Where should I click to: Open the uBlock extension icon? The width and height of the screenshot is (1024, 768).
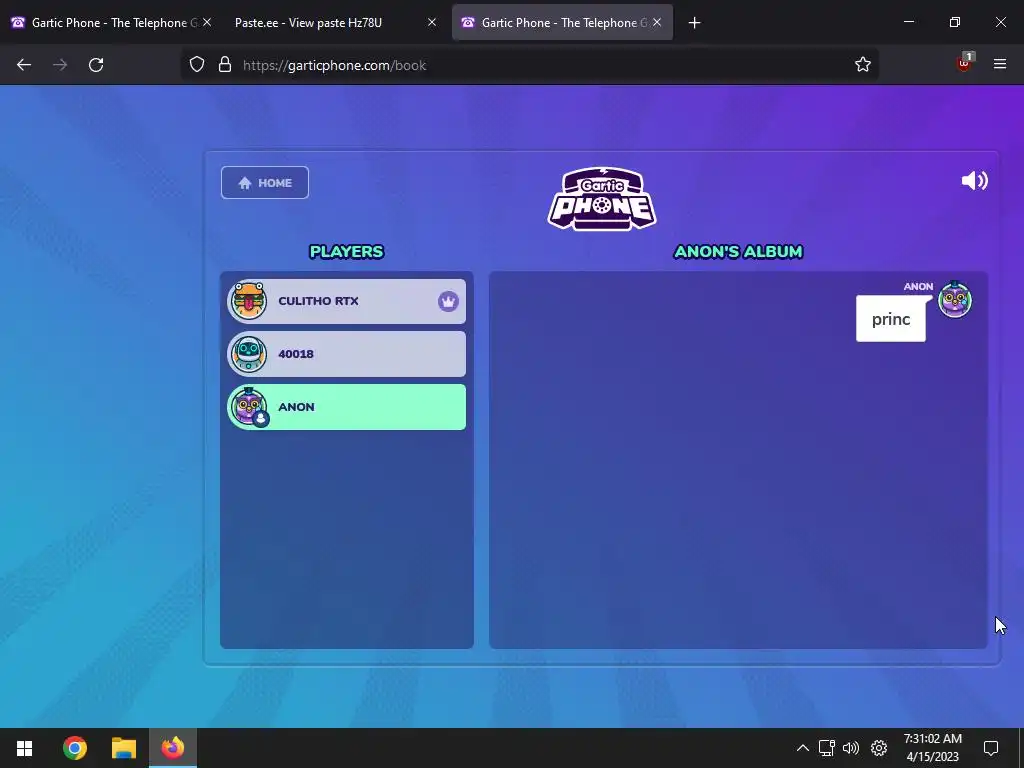(964, 63)
